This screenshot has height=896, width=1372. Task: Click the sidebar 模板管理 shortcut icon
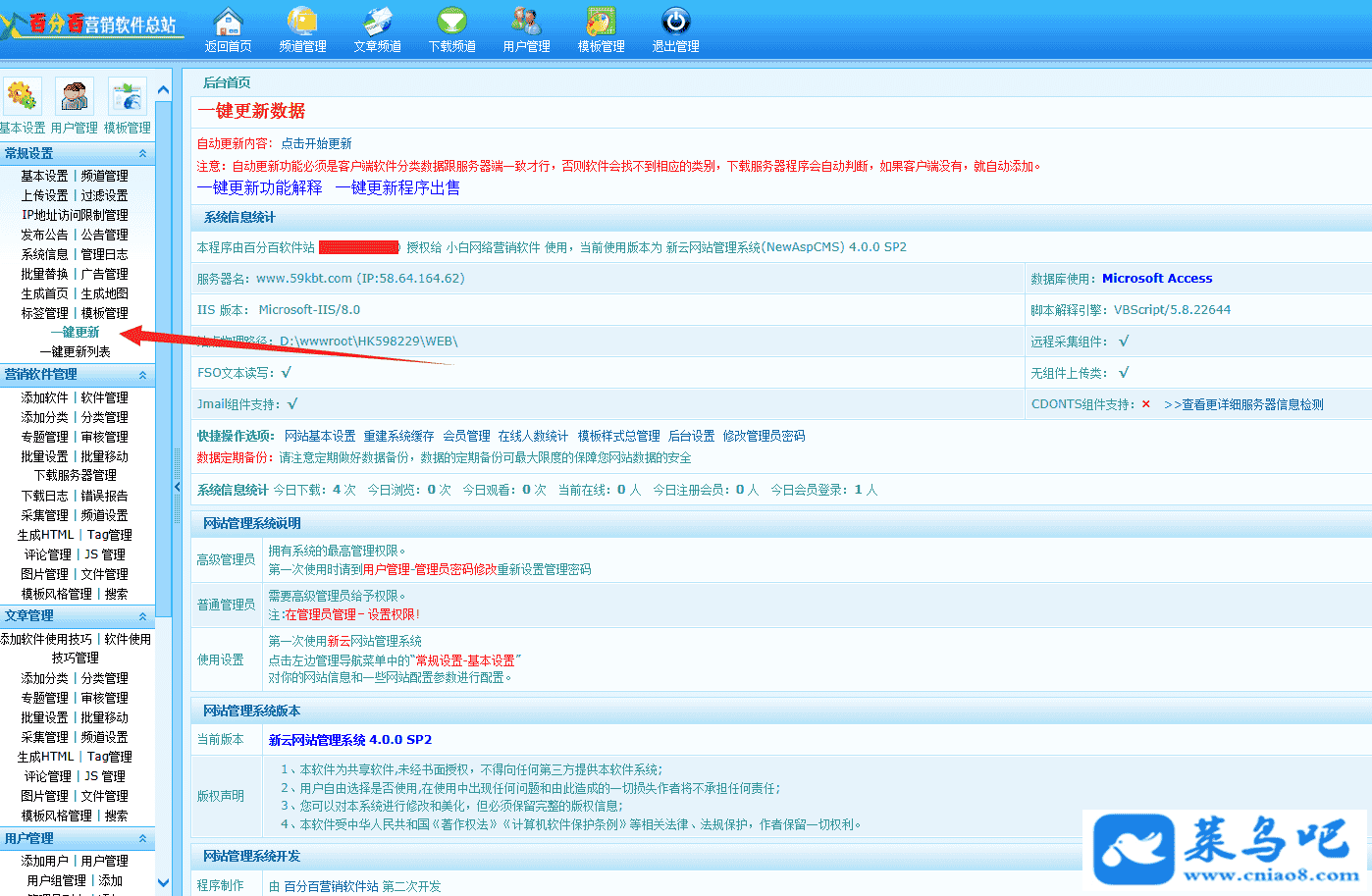click(128, 97)
